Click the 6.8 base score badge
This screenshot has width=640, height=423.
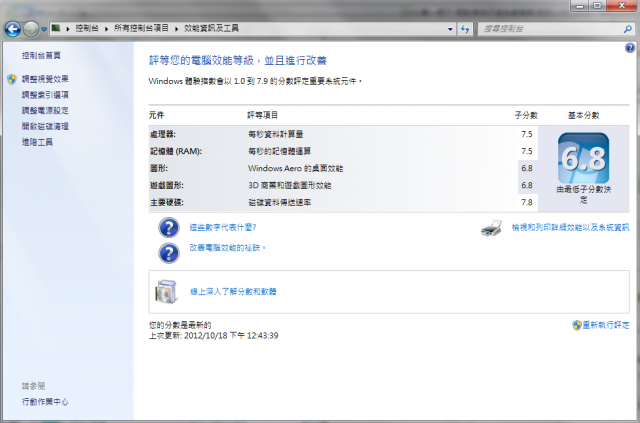[583, 158]
